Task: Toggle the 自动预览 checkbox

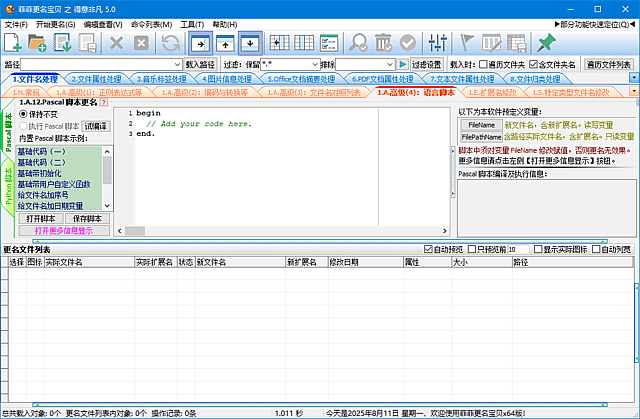Action: pyautogui.click(x=429, y=249)
